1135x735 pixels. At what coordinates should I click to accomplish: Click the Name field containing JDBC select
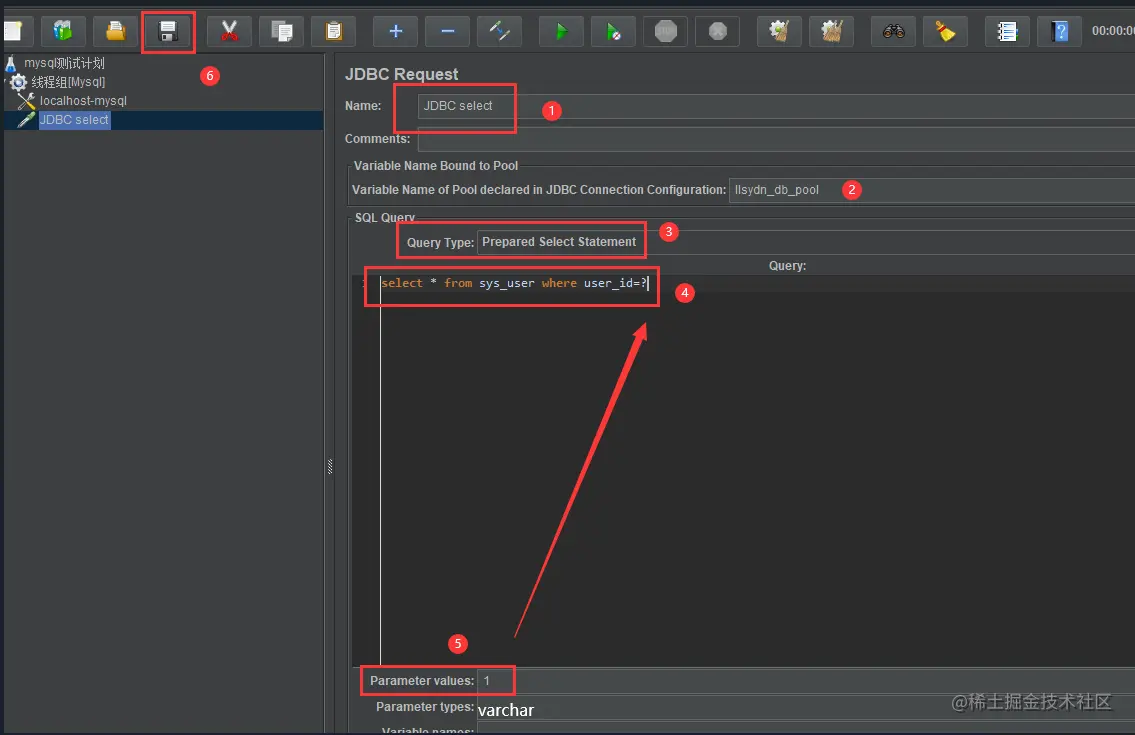point(776,106)
